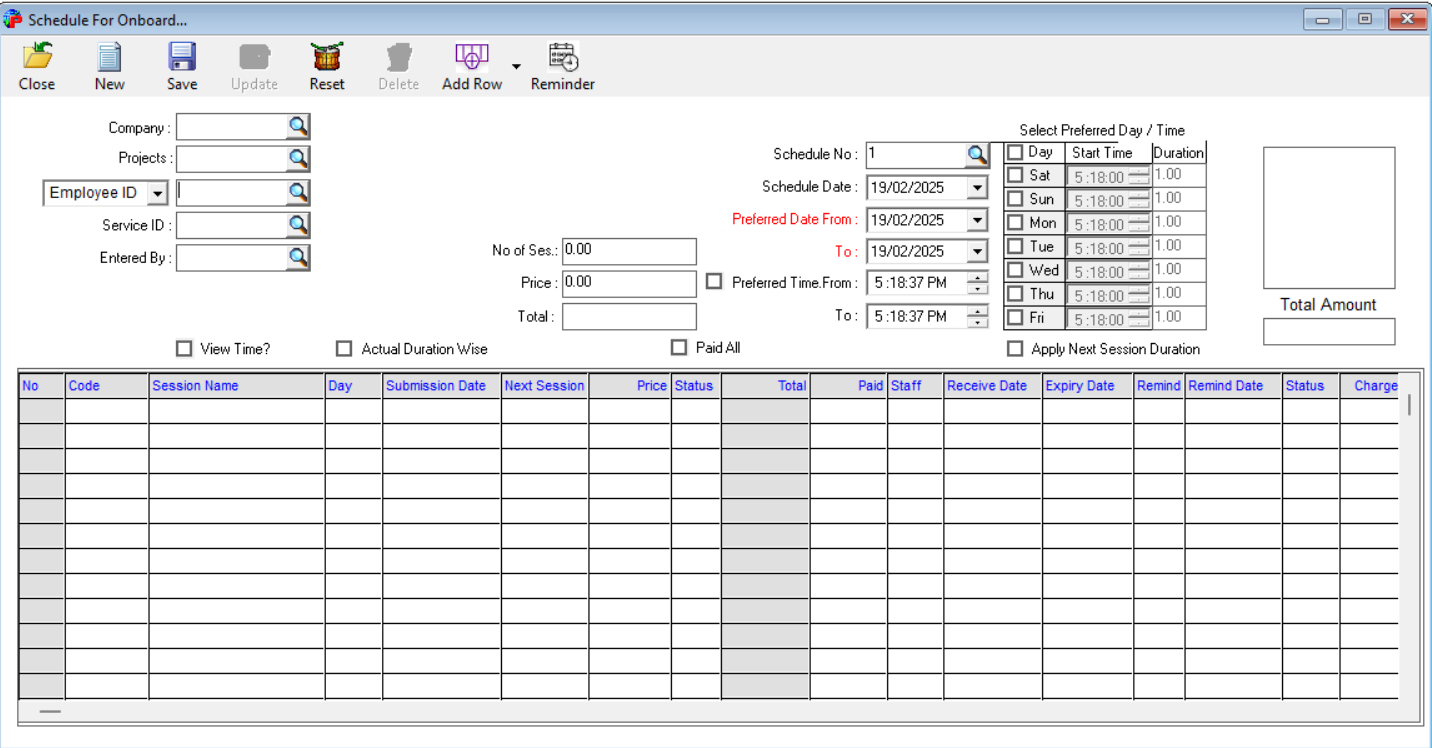This screenshot has width=1432, height=748.
Task: Search Schedule No with magnifier icon
Action: (x=977, y=154)
